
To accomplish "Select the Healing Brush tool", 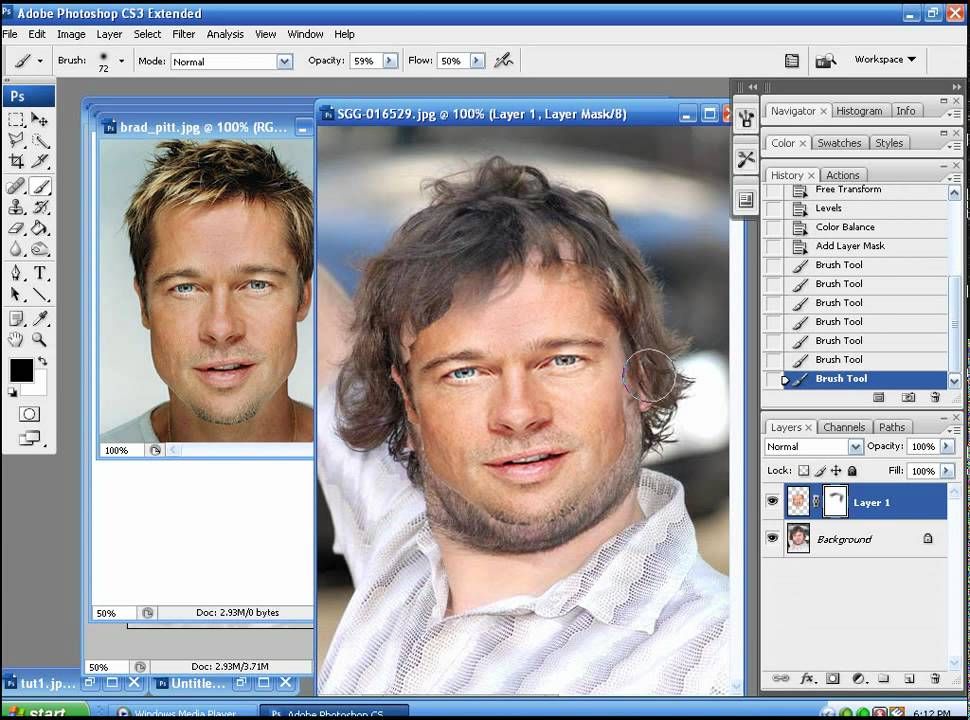I will tap(16, 186).
